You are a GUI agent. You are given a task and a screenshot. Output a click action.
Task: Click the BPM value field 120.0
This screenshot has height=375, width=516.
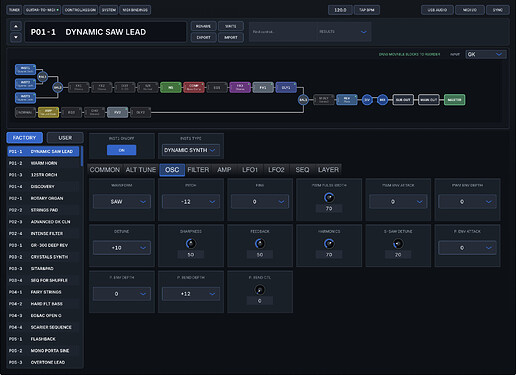pos(340,10)
